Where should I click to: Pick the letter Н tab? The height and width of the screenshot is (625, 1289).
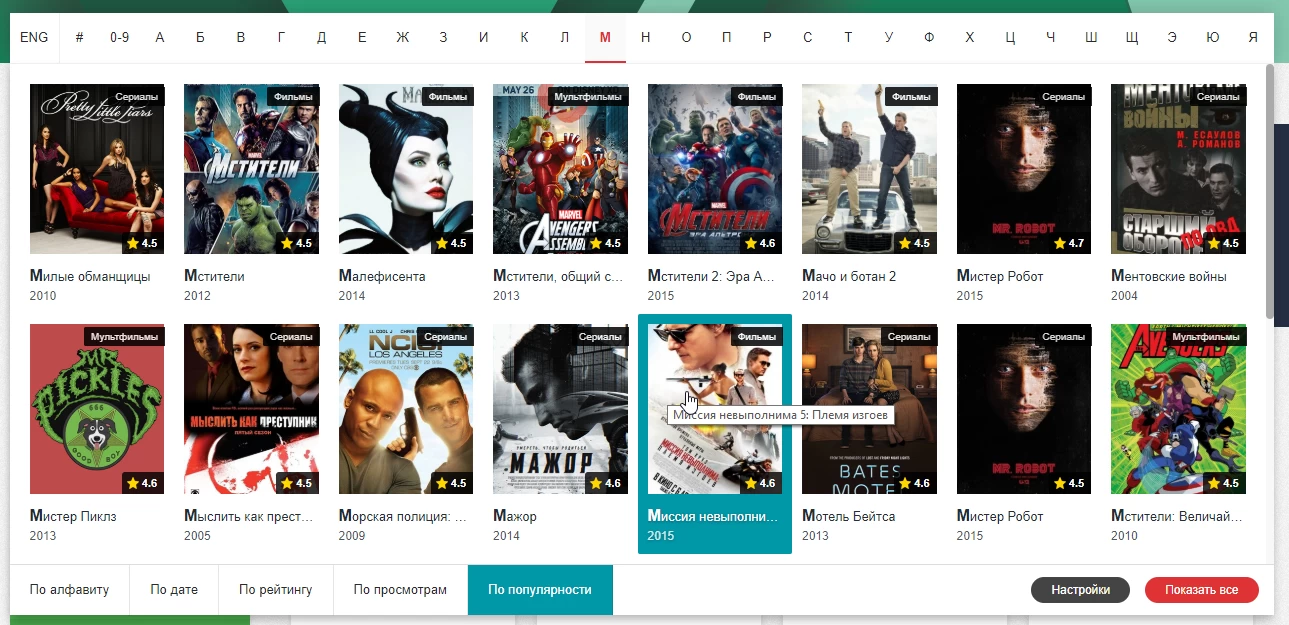tap(646, 38)
